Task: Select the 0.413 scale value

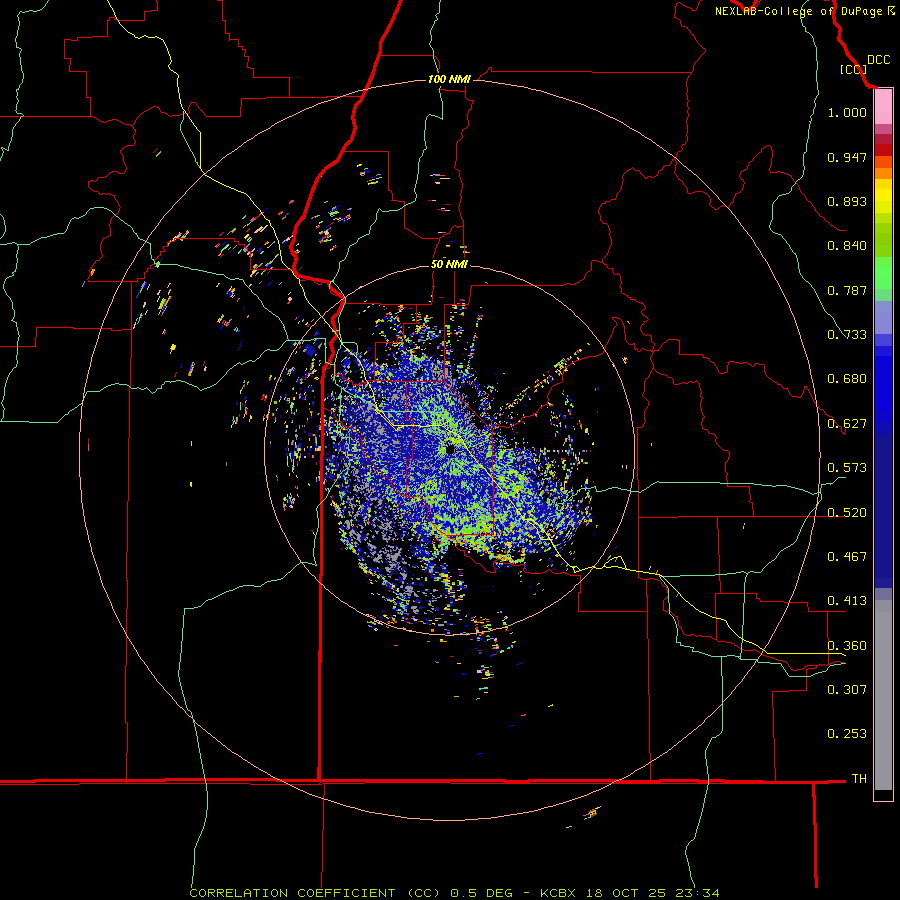Action: pyautogui.click(x=847, y=601)
